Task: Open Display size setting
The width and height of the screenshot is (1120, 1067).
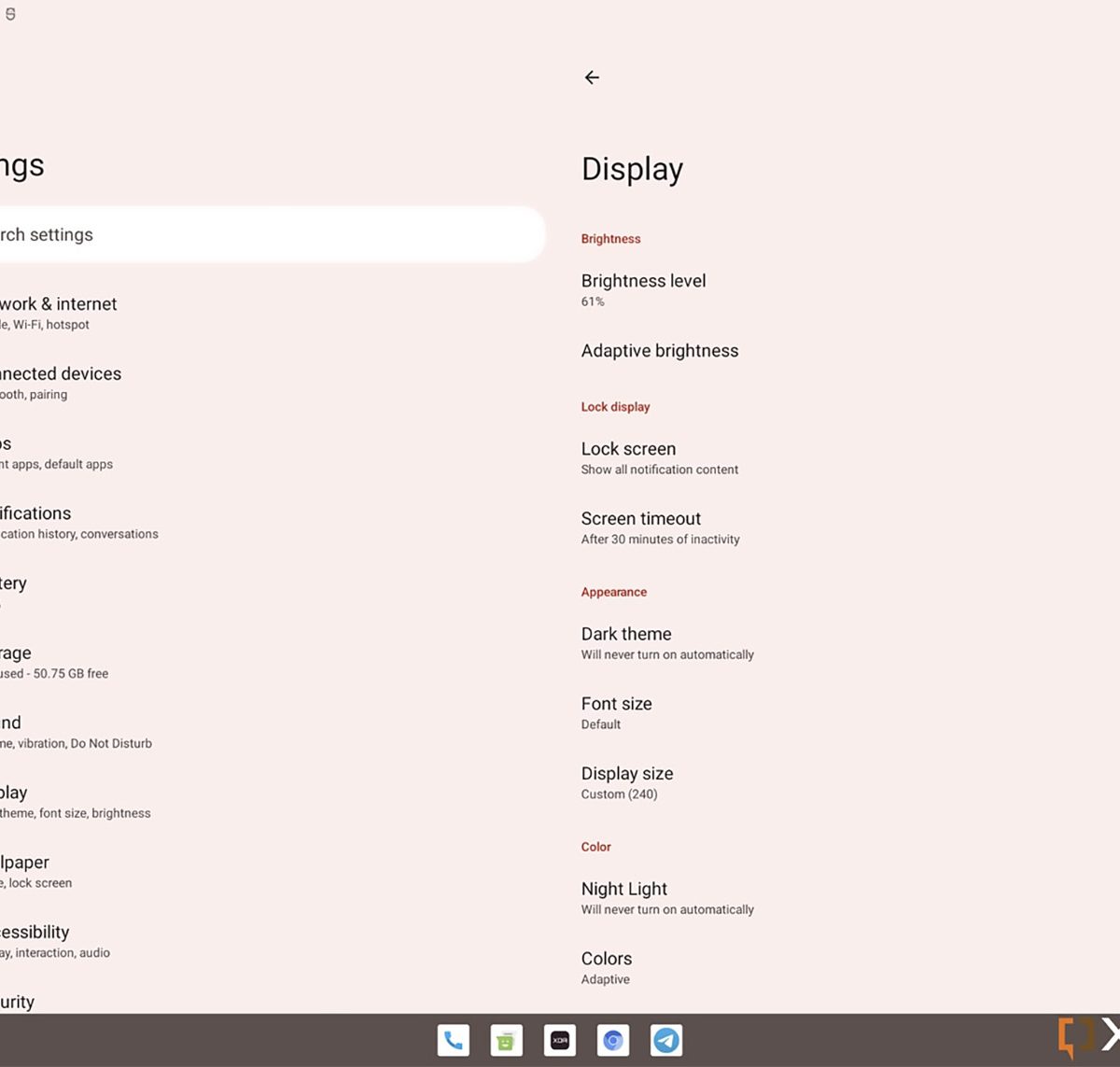Action: 627,782
